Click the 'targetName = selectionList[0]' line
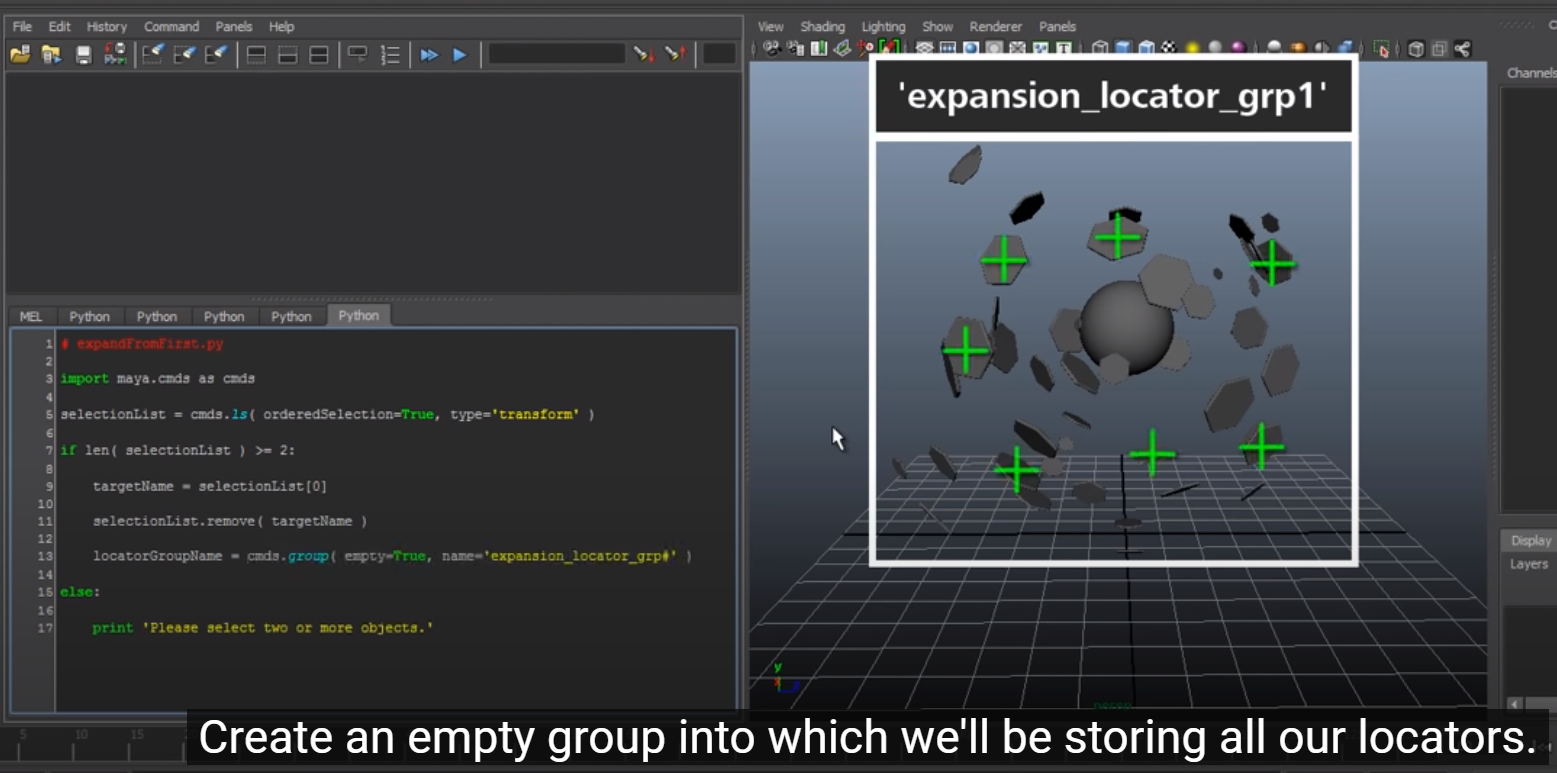The width and height of the screenshot is (1557, 773). click(x=210, y=486)
